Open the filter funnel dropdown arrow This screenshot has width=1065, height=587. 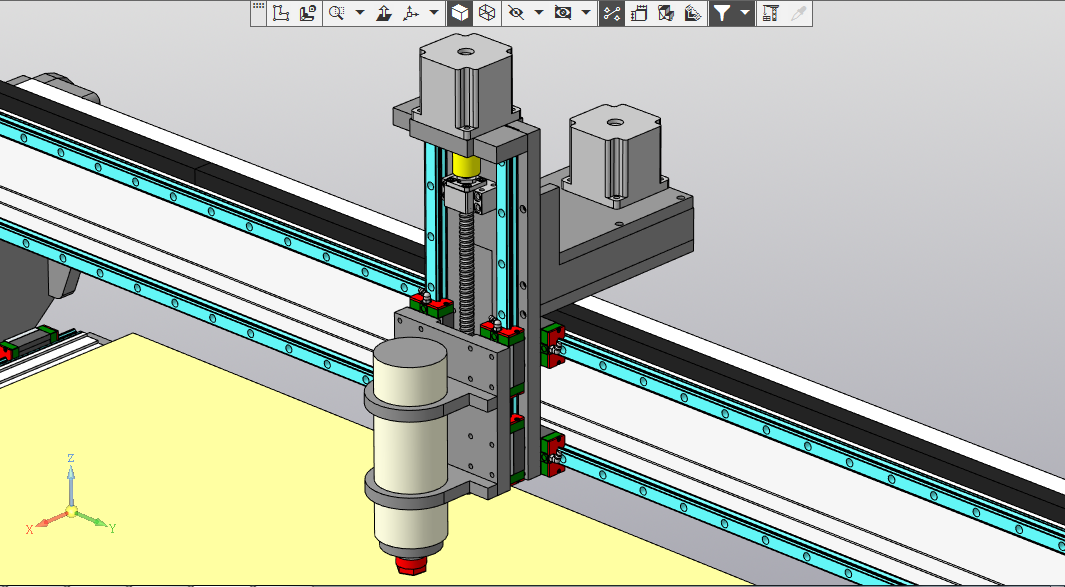745,13
